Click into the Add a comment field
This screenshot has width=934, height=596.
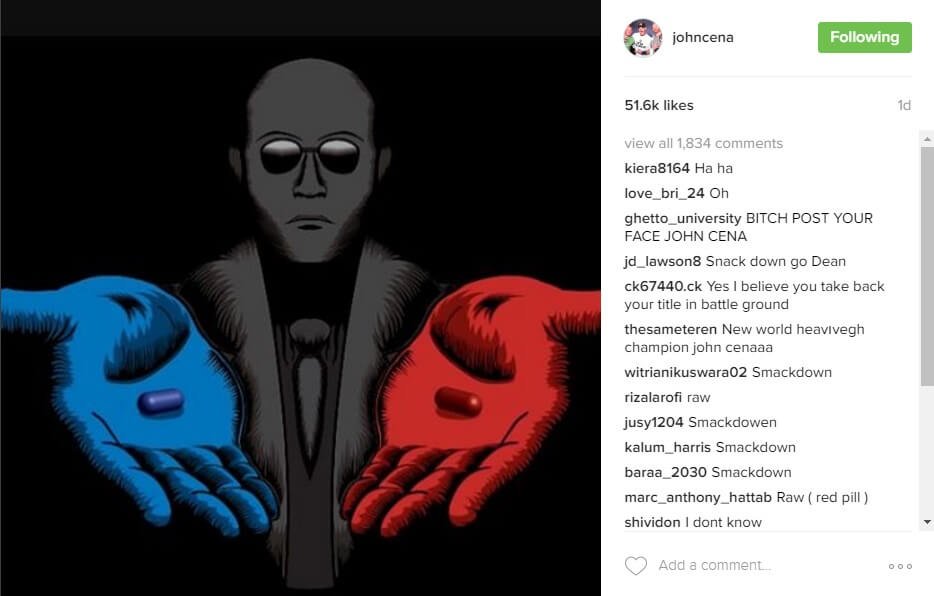(714, 566)
